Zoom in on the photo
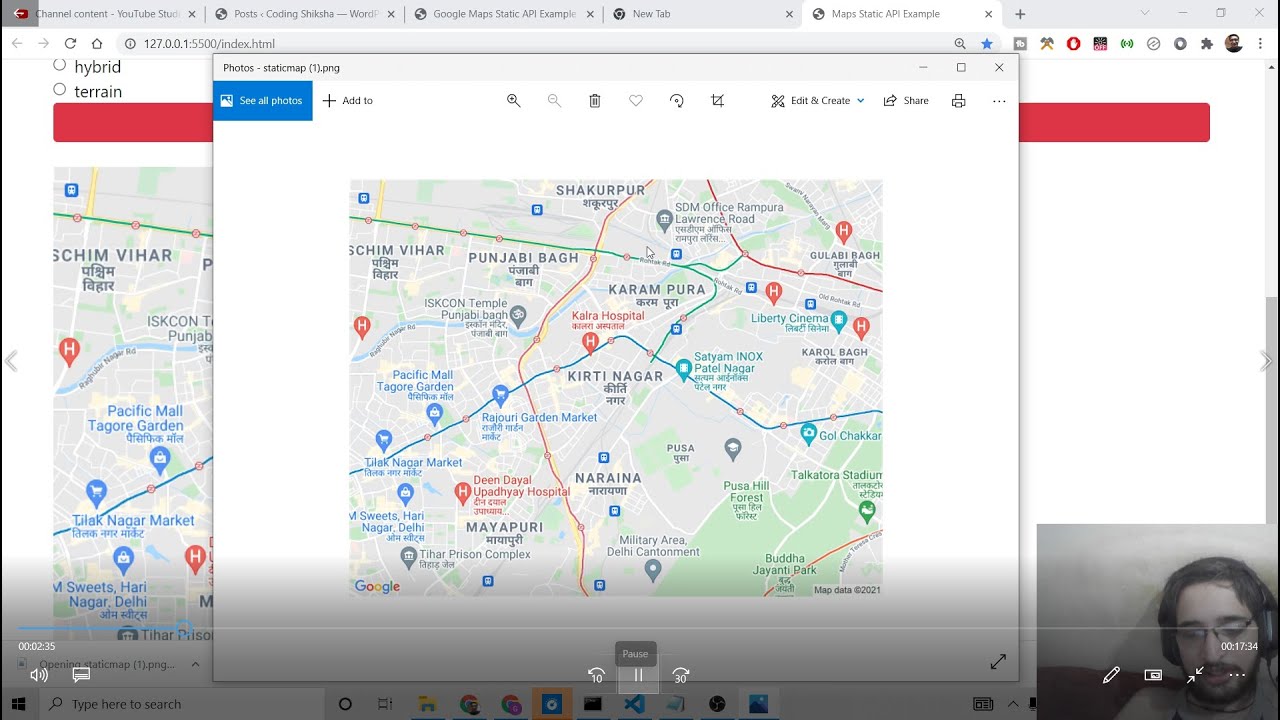The image size is (1280, 720). [x=514, y=101]
